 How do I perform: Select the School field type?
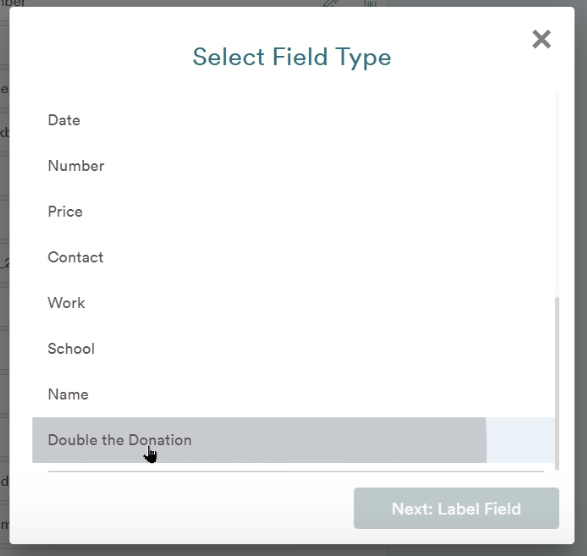pos(294,349)
